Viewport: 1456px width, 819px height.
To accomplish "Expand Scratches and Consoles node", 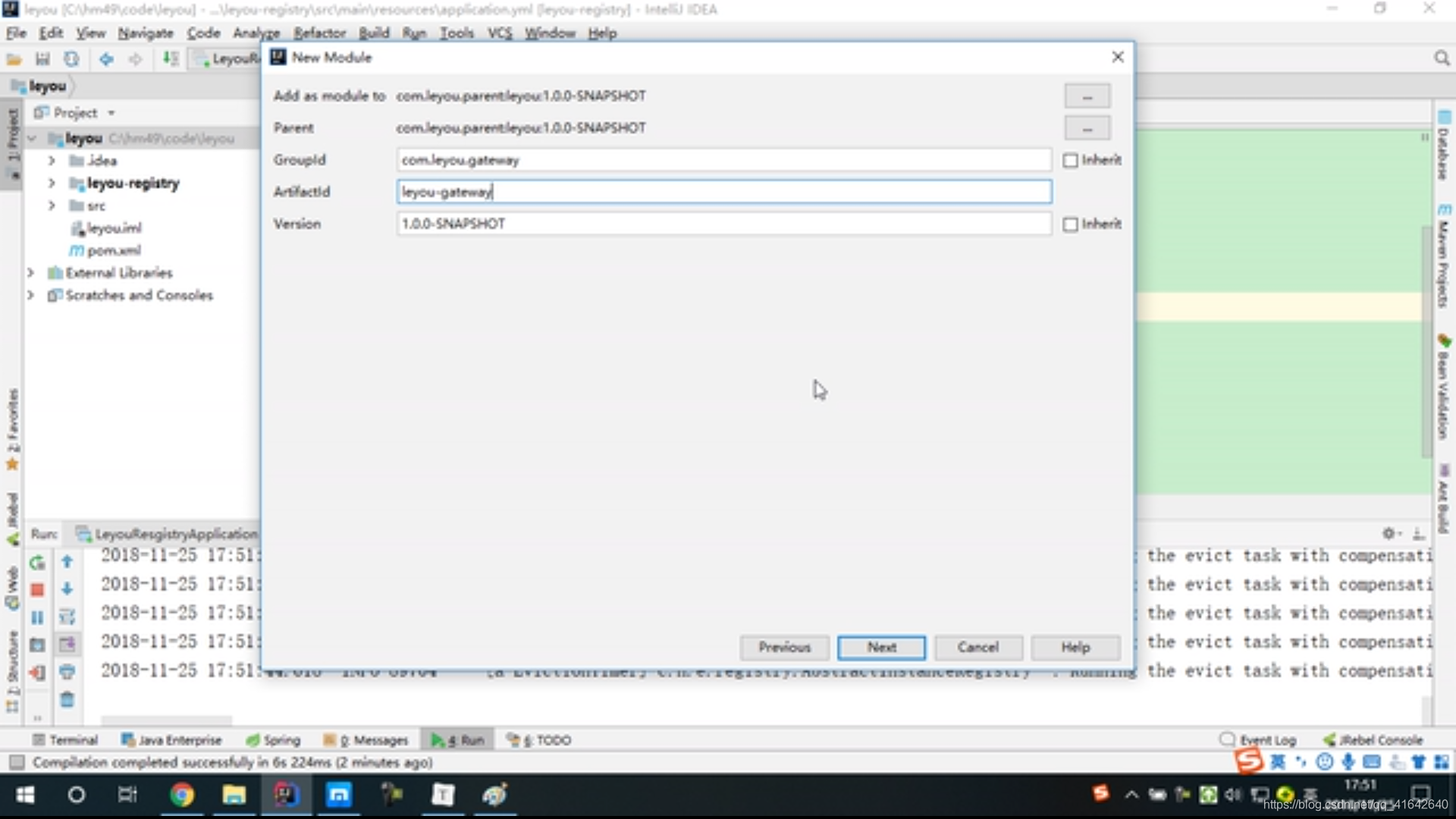I will coord(31,296).
